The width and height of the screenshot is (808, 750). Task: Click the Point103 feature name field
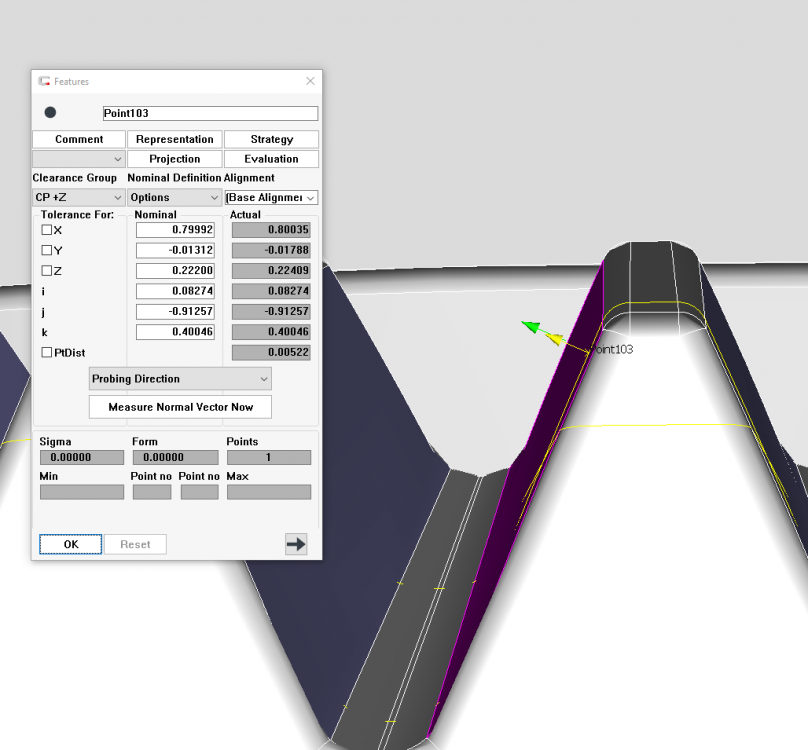(x=210, y=114)
